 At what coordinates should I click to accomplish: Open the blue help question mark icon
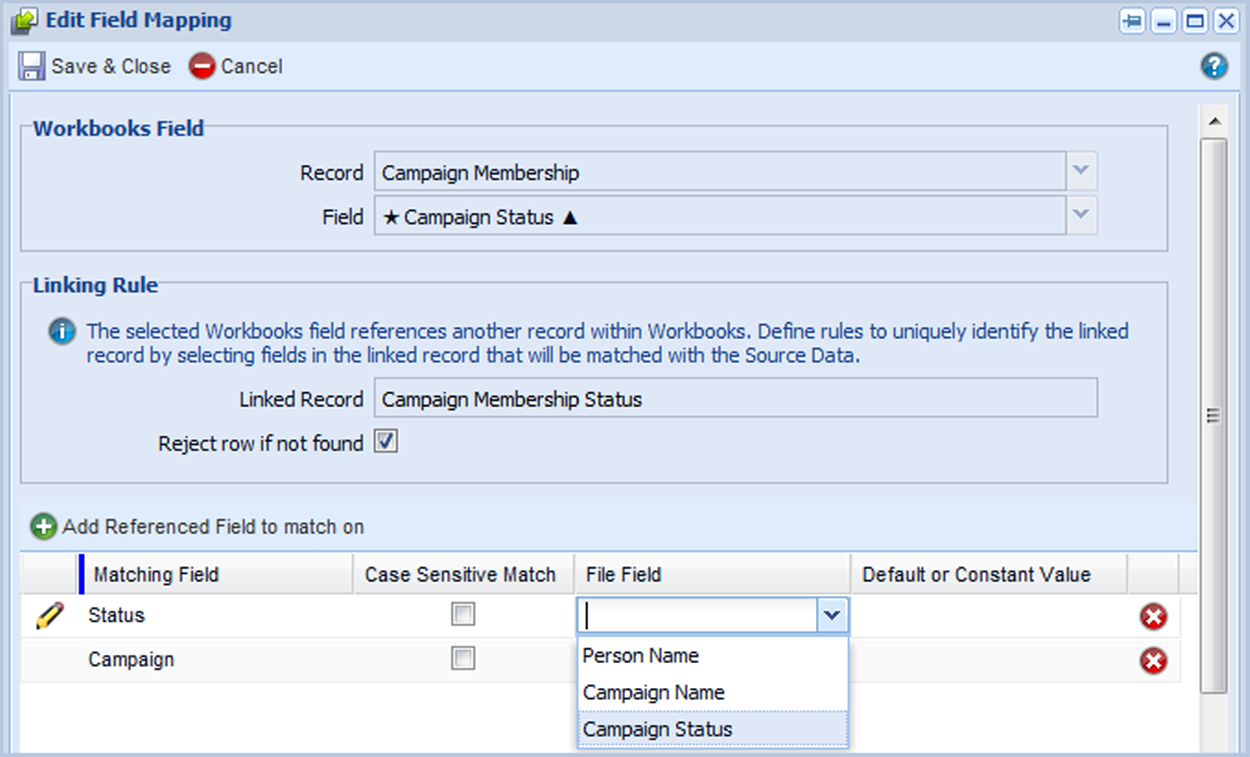pos(1214,66)
